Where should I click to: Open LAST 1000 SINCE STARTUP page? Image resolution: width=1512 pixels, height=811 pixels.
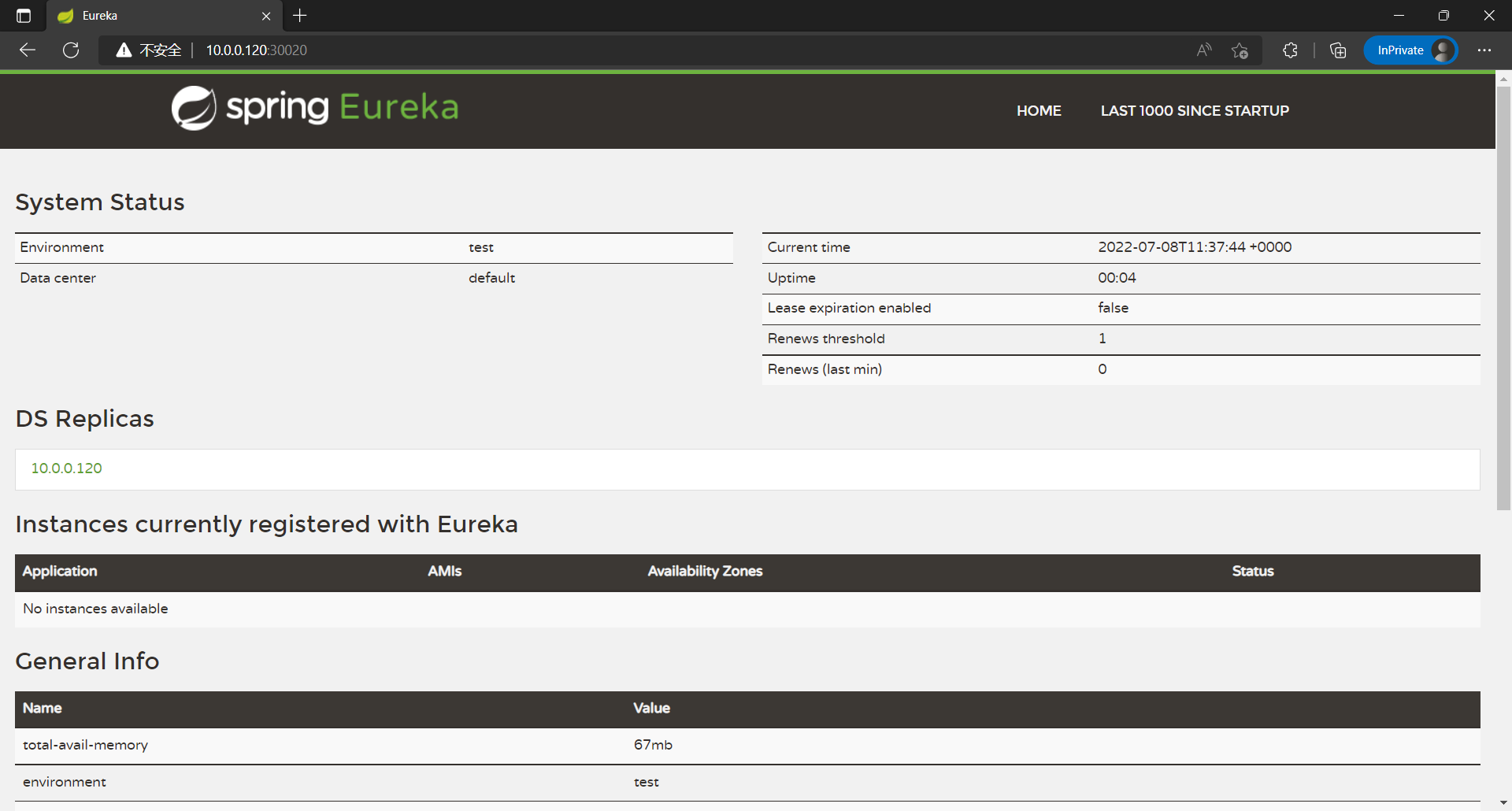[x=1195, y=111]
